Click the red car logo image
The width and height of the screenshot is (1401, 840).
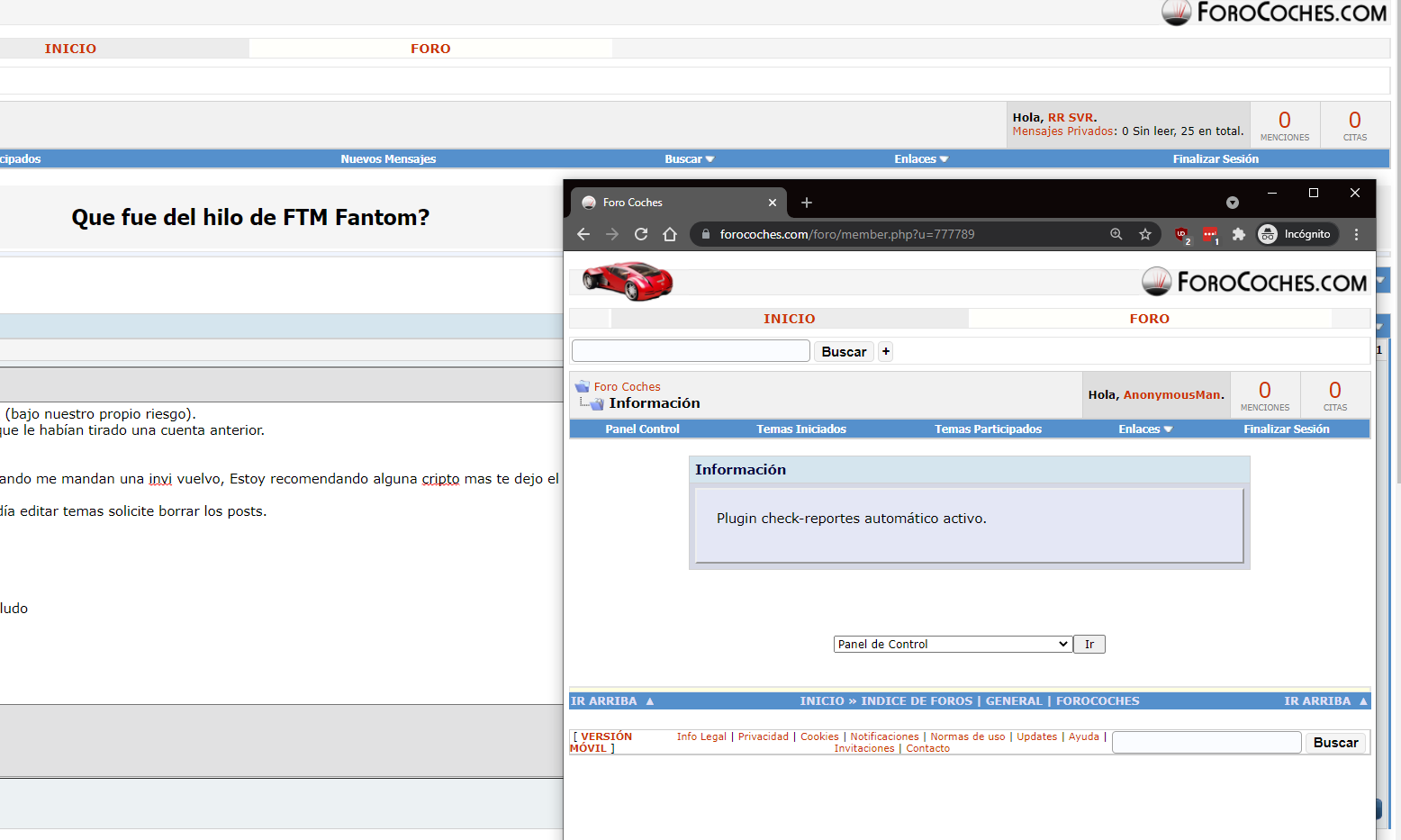(x=628, y=281)
